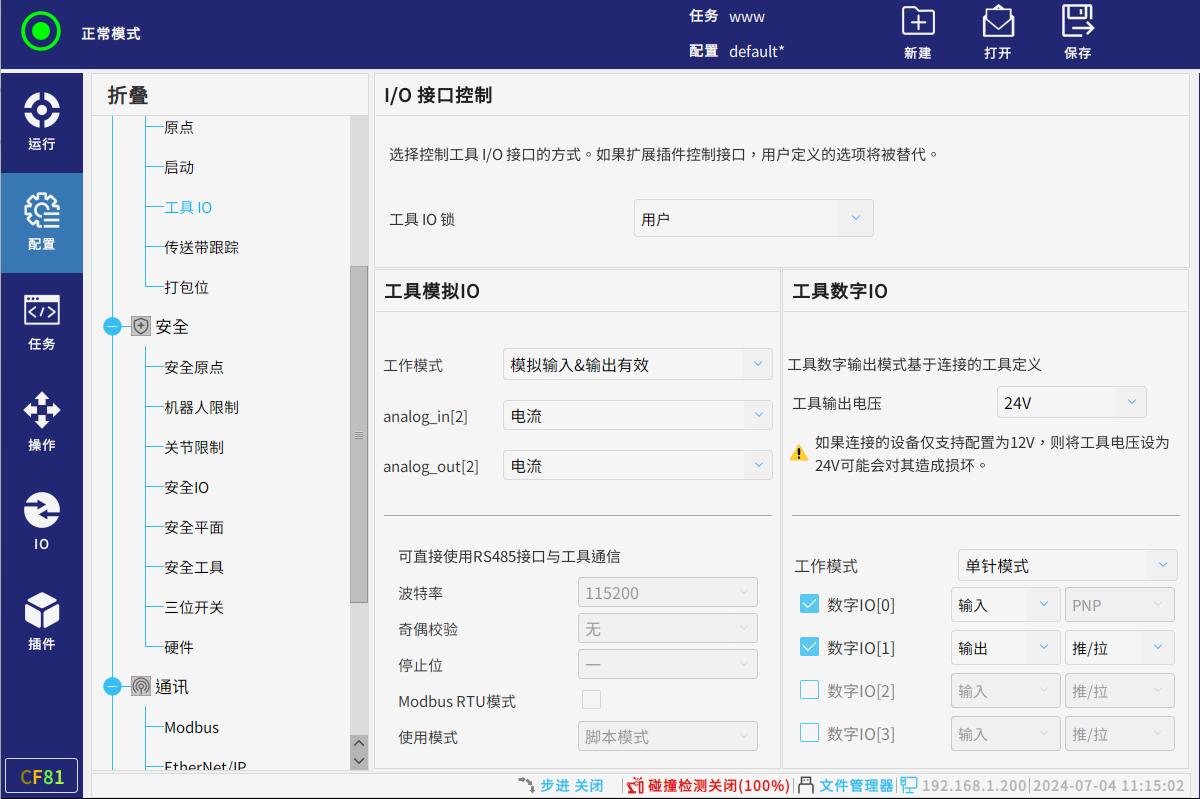Open the 工具 IO 锁 dropdown

(x=753, y=219)
